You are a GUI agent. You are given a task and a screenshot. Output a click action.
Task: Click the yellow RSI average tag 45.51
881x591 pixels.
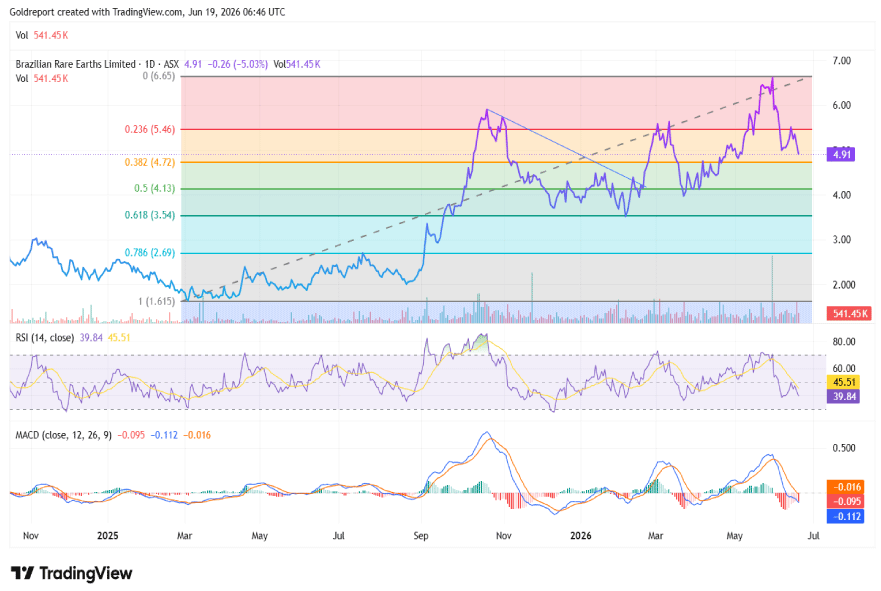pos(843,382)
